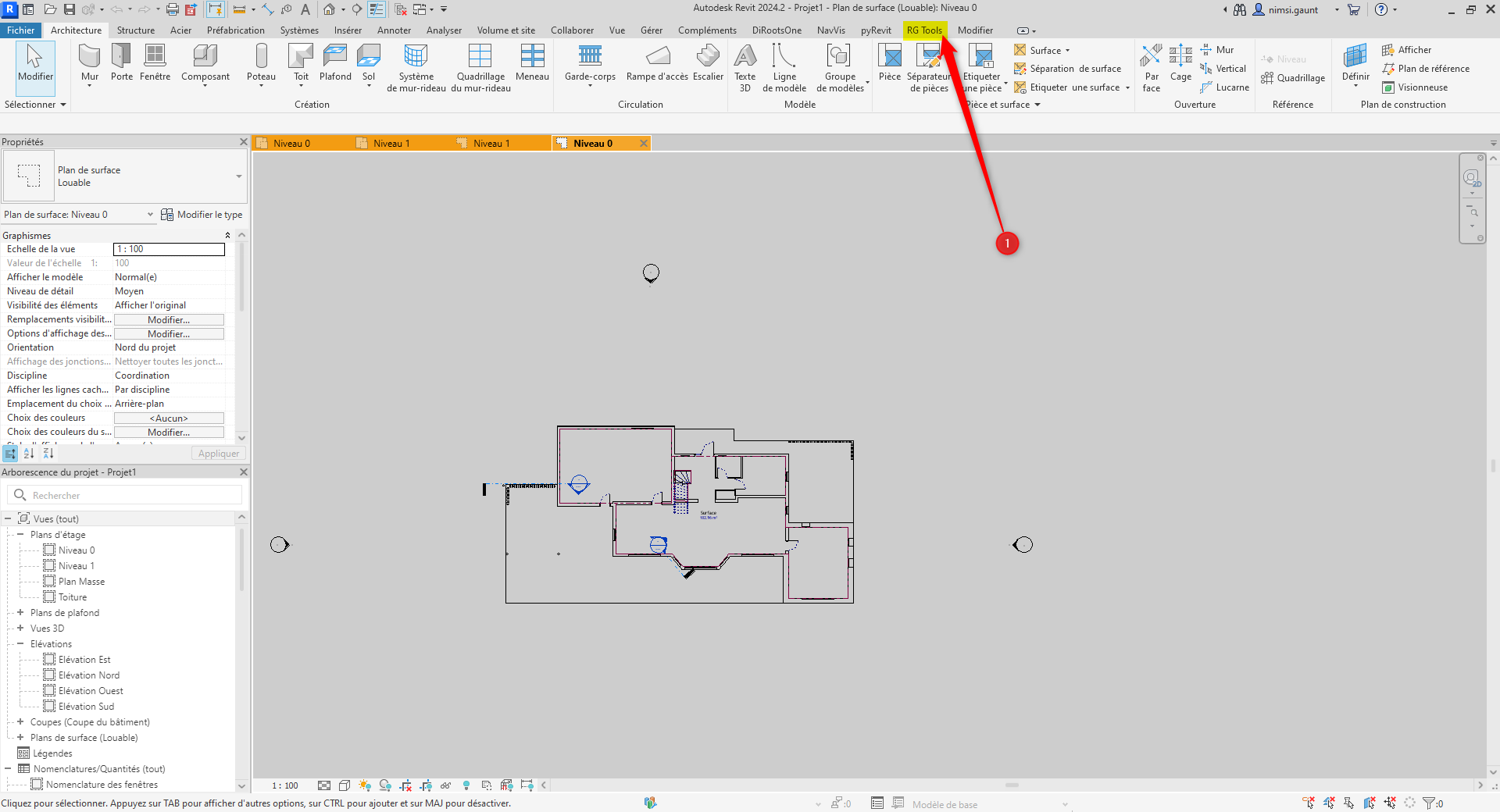Switch to the Niveau 1 view tab
Screen dimensions: 1500x812
coord(391,144)
